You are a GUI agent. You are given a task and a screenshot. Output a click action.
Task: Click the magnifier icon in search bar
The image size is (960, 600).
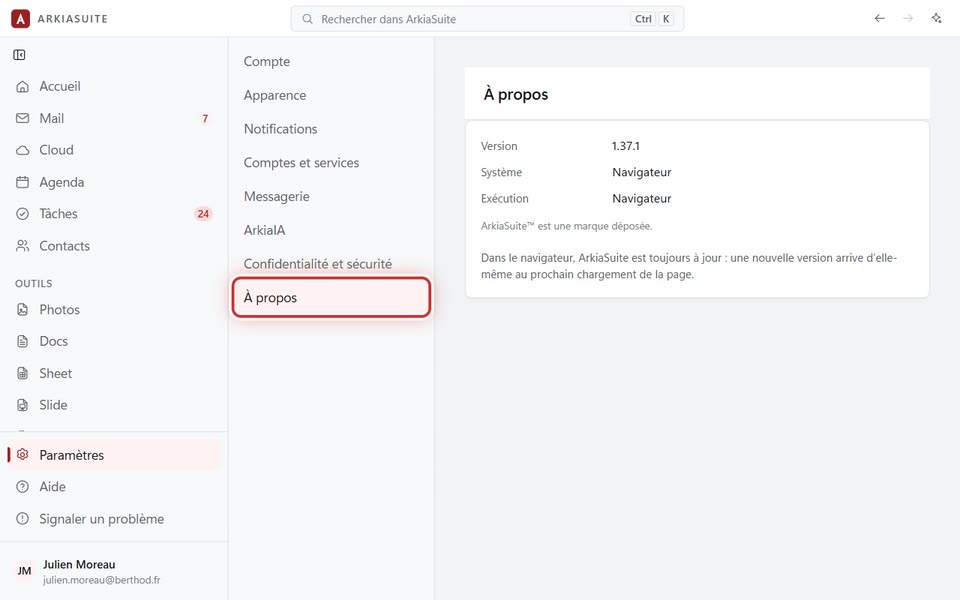coord(307,19)
